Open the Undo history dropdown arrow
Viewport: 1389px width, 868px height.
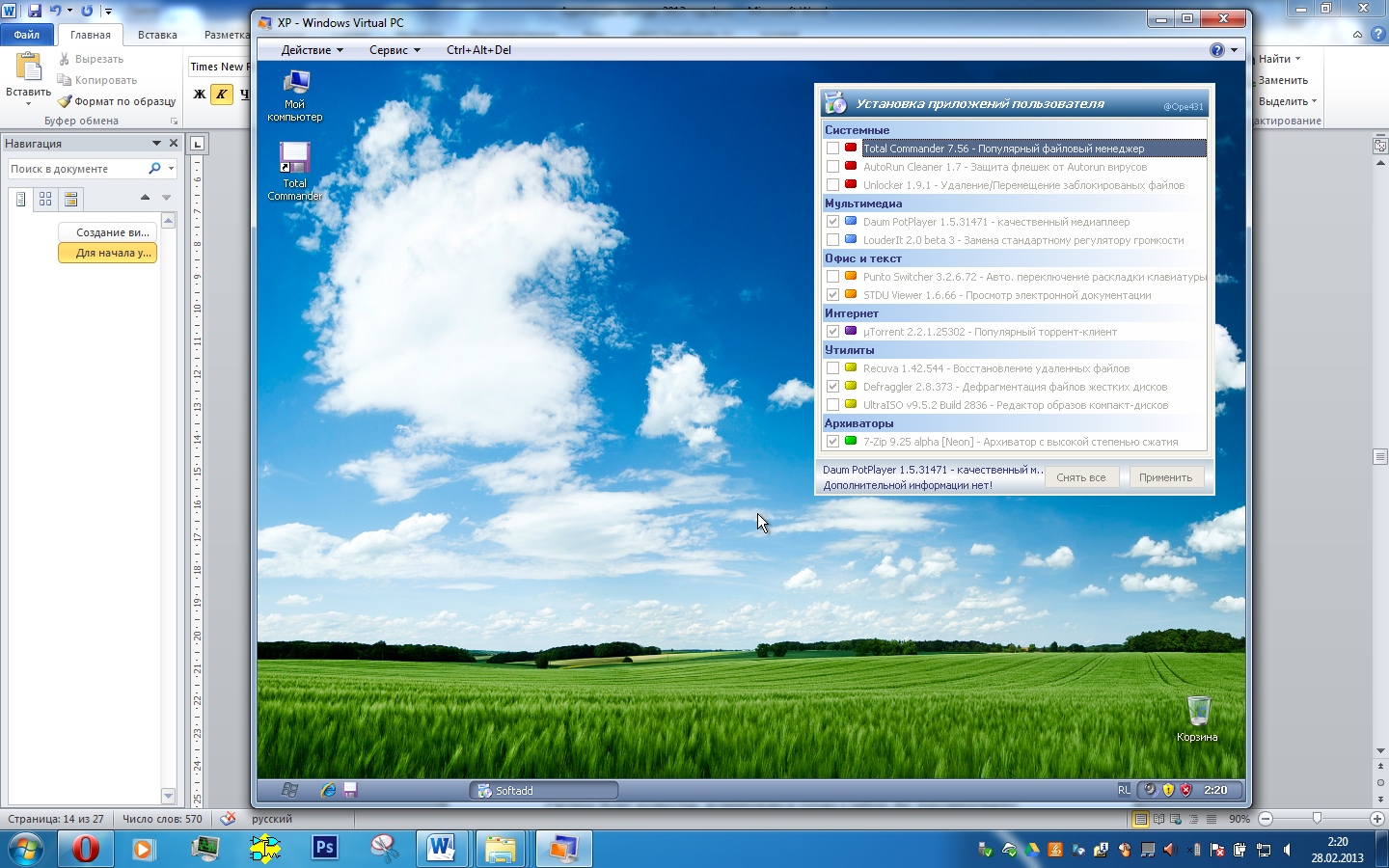pos(69,11)
